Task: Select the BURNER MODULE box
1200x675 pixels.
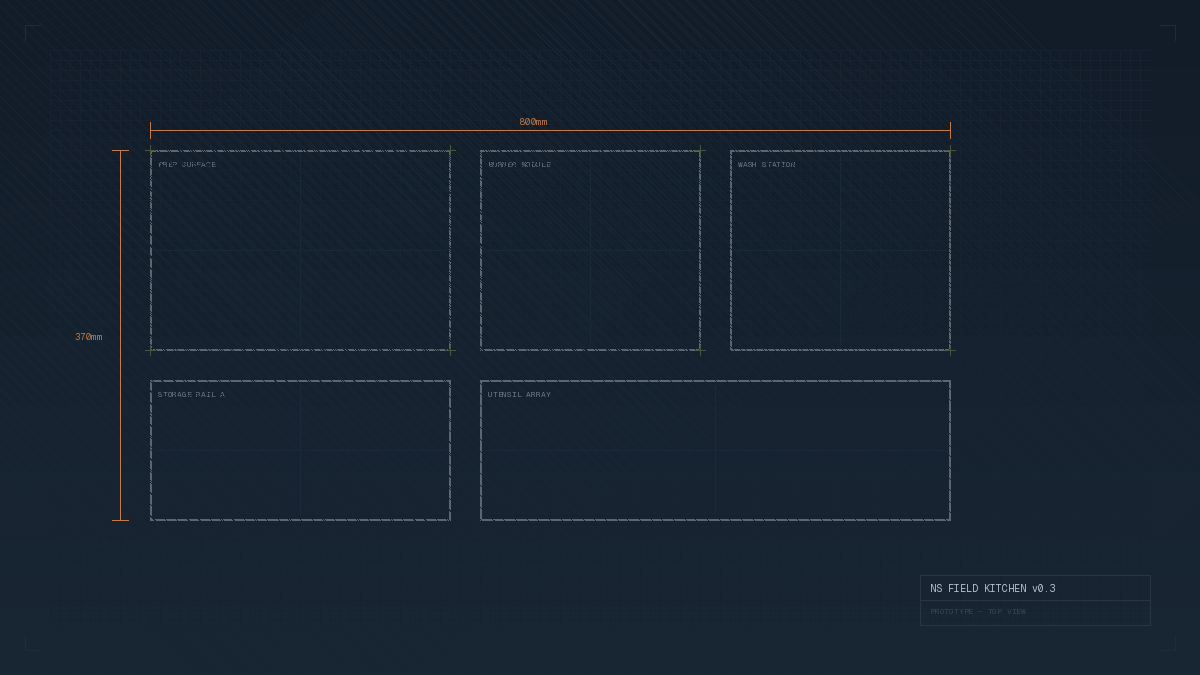Action: (x=590, y=250)
